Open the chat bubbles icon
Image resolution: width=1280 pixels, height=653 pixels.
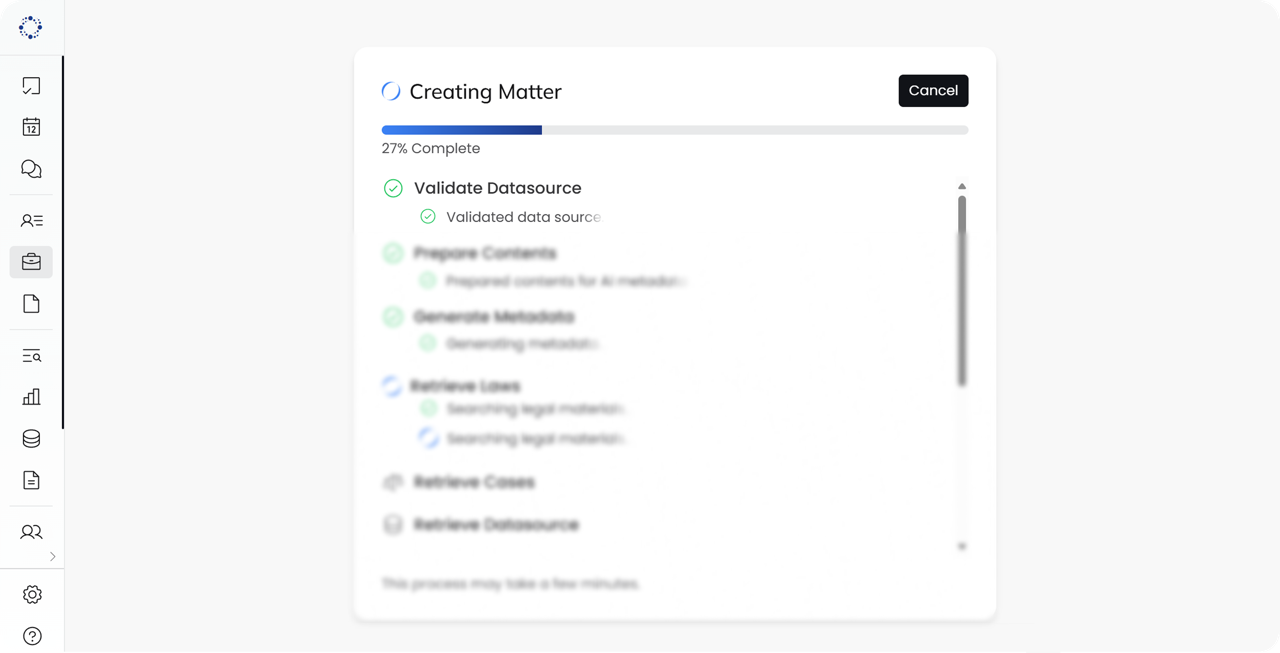[31, 169]
